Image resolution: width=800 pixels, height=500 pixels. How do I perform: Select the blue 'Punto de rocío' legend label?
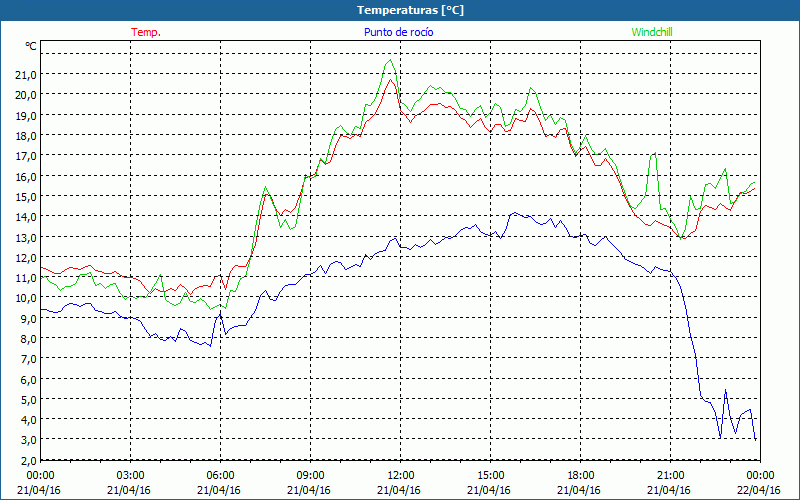point(398,32)
